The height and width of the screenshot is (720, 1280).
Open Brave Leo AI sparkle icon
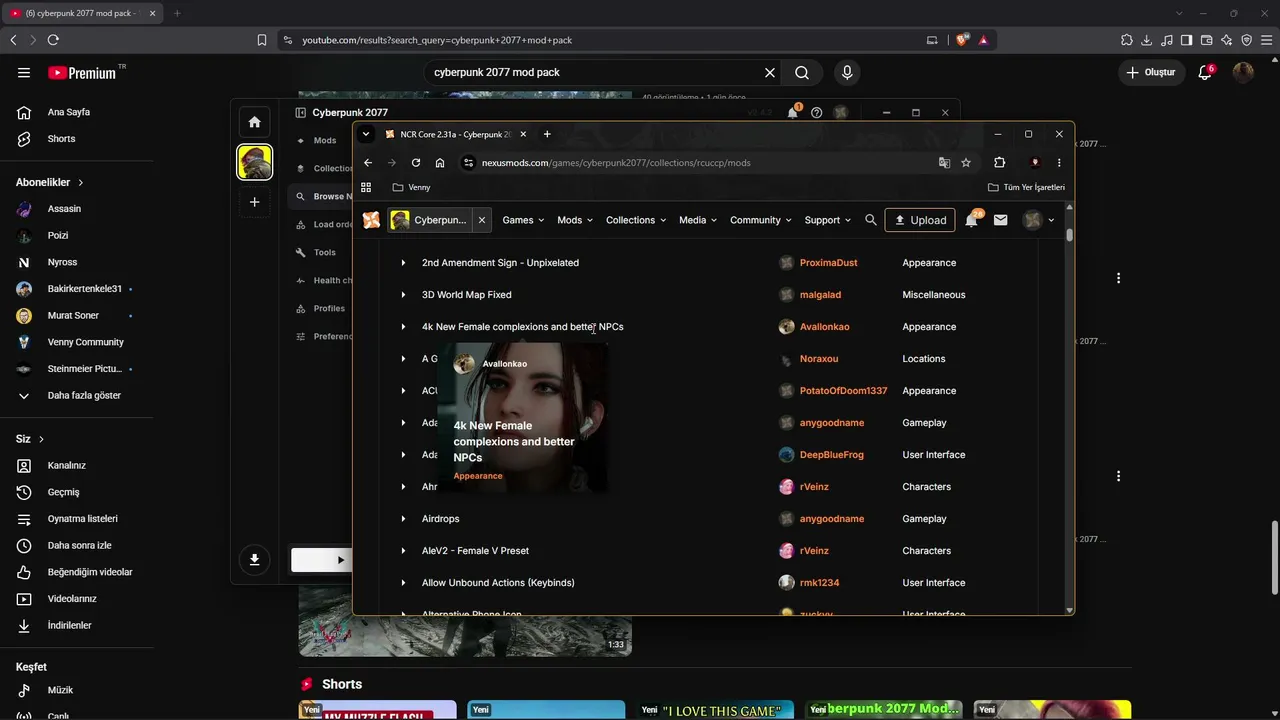[1226, 40]
